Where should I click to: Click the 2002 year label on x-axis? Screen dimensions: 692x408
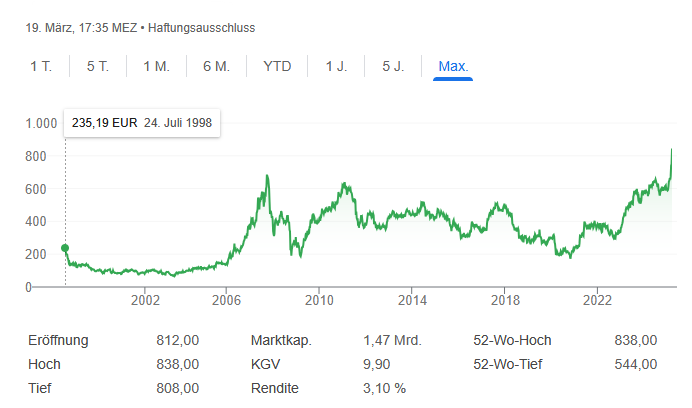pyautogui.click(x=146, y=300)
